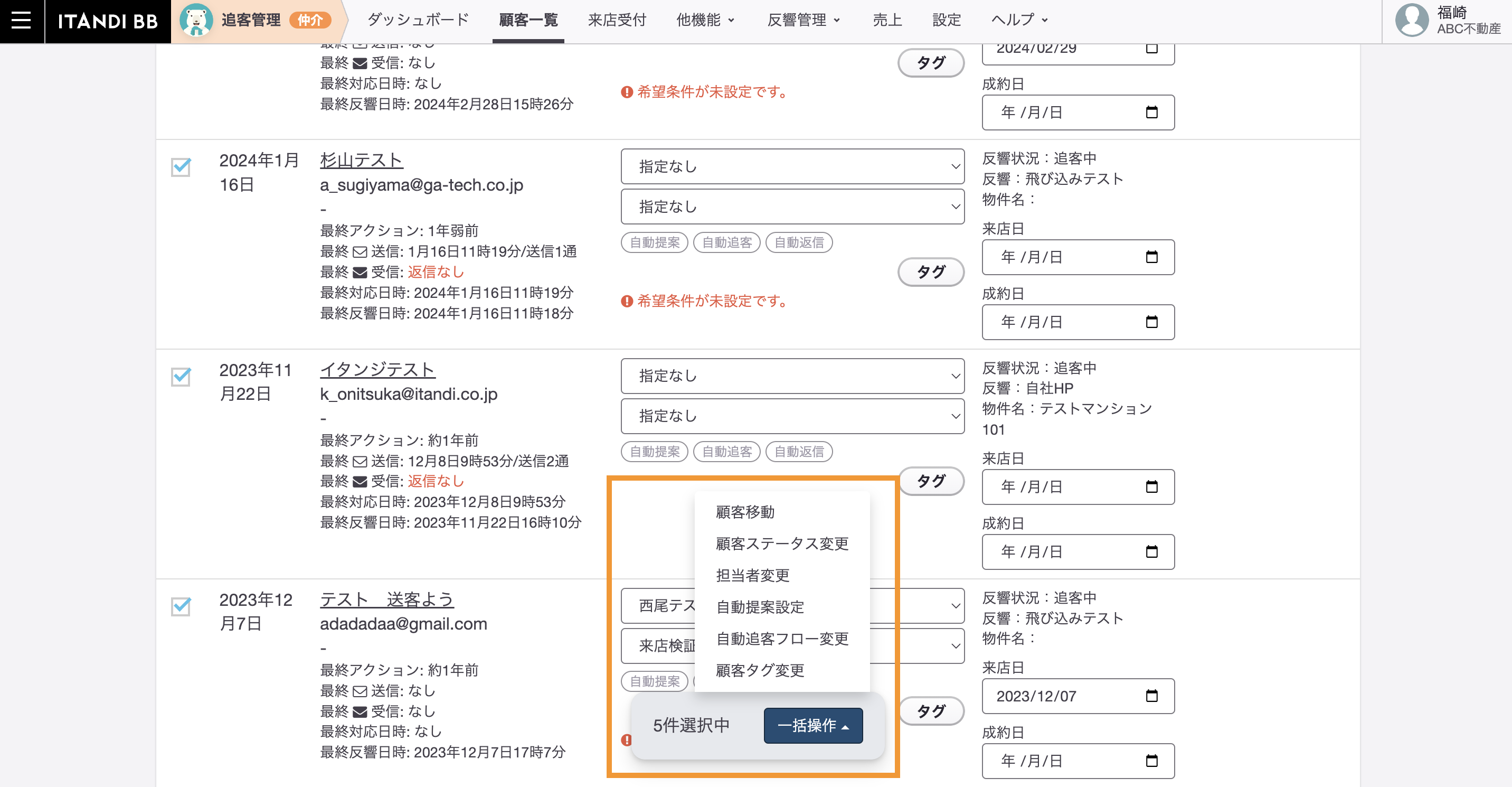The width and height of the screenshot is (1512, 787).
Task: Uncheck the テスト 送客よう customer checkbox
Action: pyautogui.click(x=181, y=606)
